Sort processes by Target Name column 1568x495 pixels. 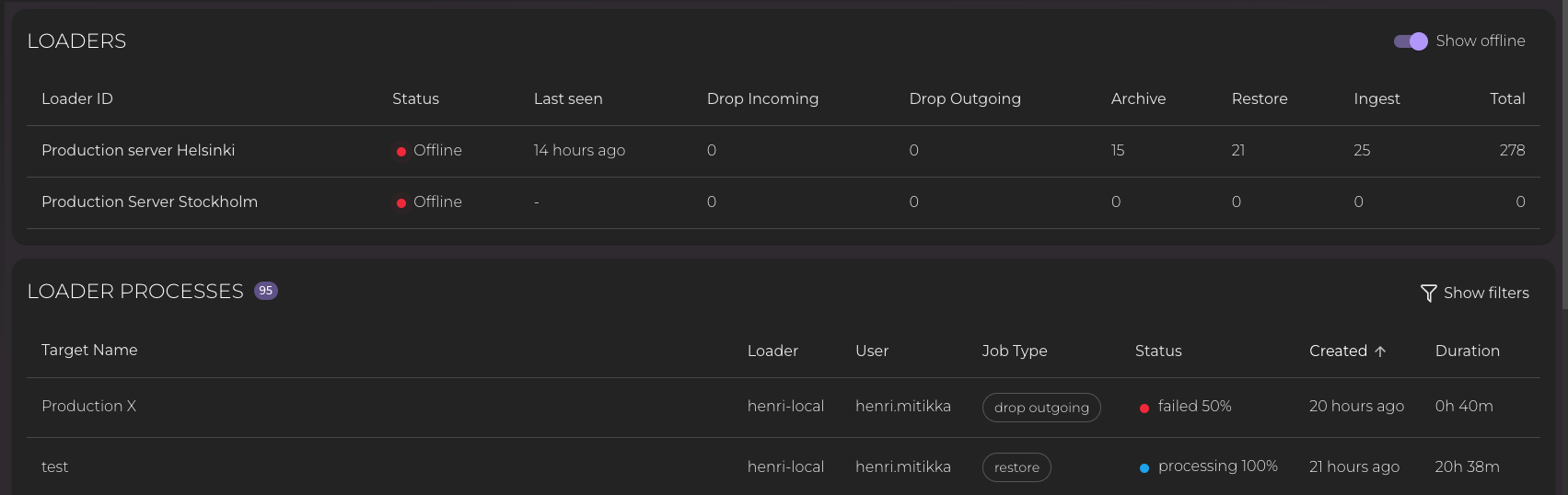[x=89, y=350]
